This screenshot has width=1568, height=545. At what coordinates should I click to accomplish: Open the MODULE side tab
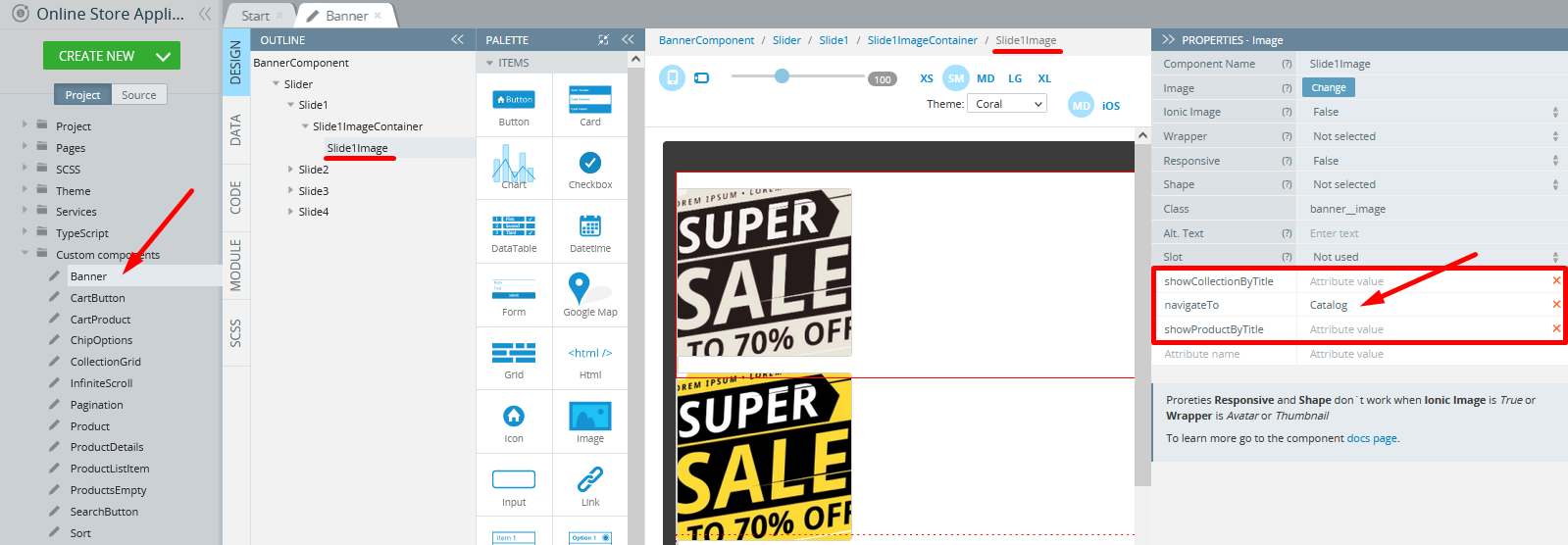(235, 265)
